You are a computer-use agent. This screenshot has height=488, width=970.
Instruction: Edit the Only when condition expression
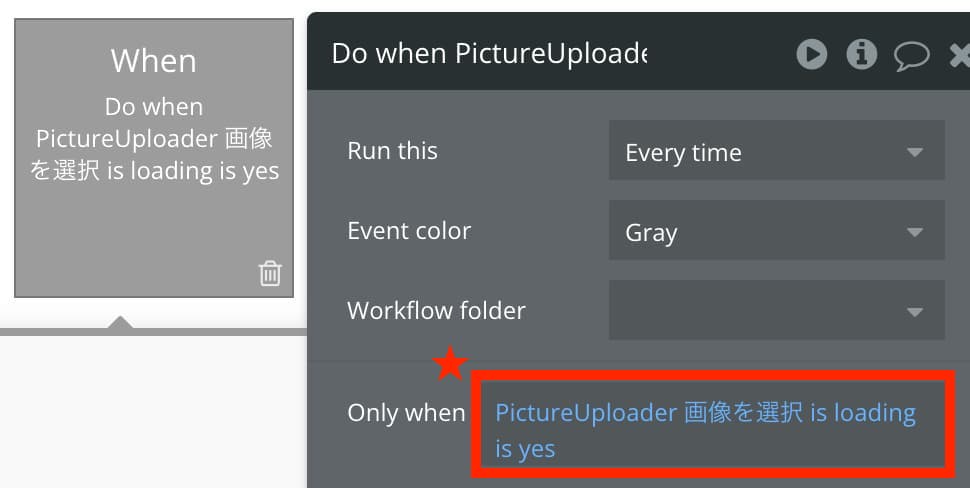tap(713, 425)
